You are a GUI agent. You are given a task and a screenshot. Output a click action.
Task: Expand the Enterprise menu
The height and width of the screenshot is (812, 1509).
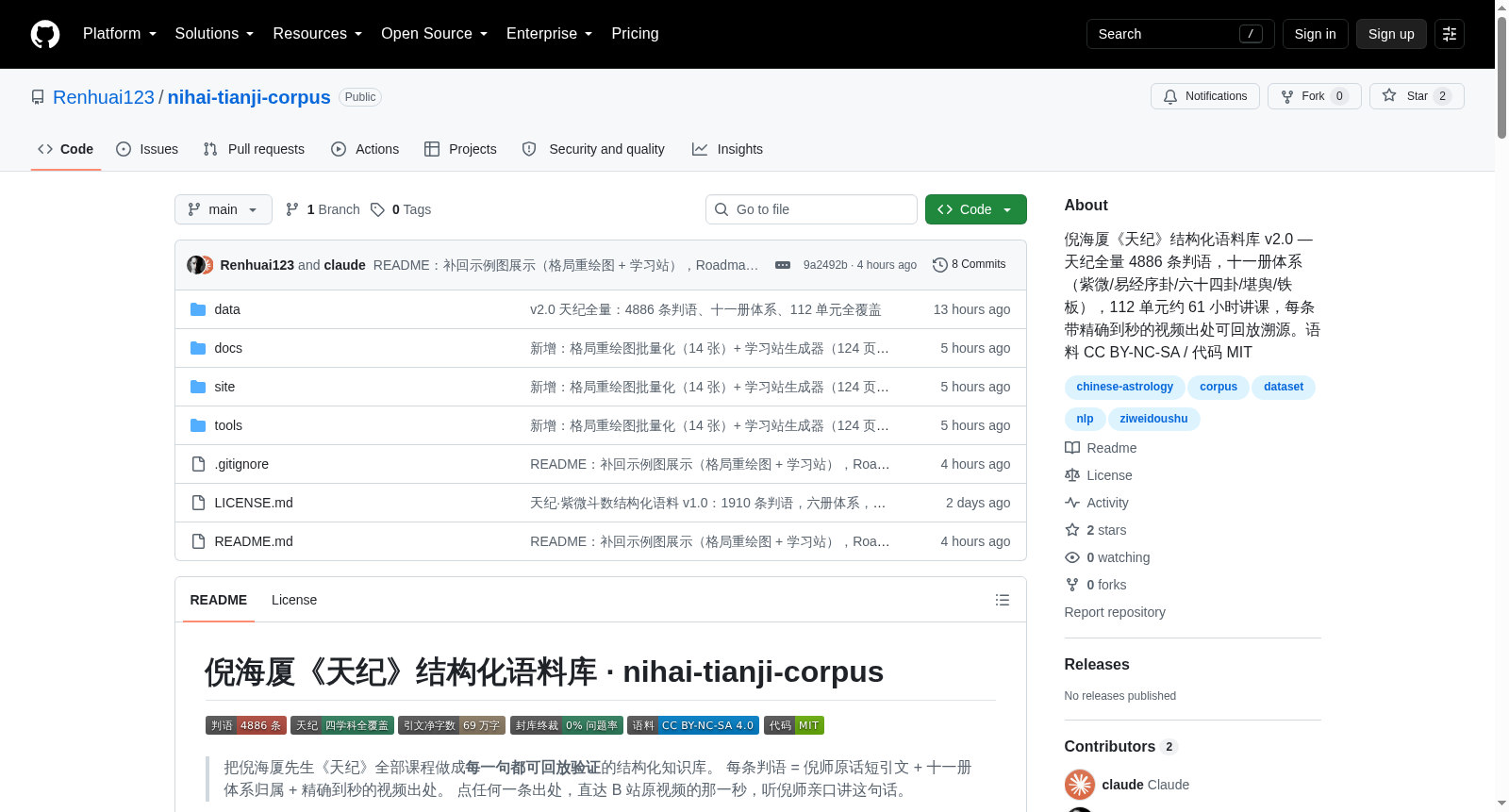[x=550, y=34]
